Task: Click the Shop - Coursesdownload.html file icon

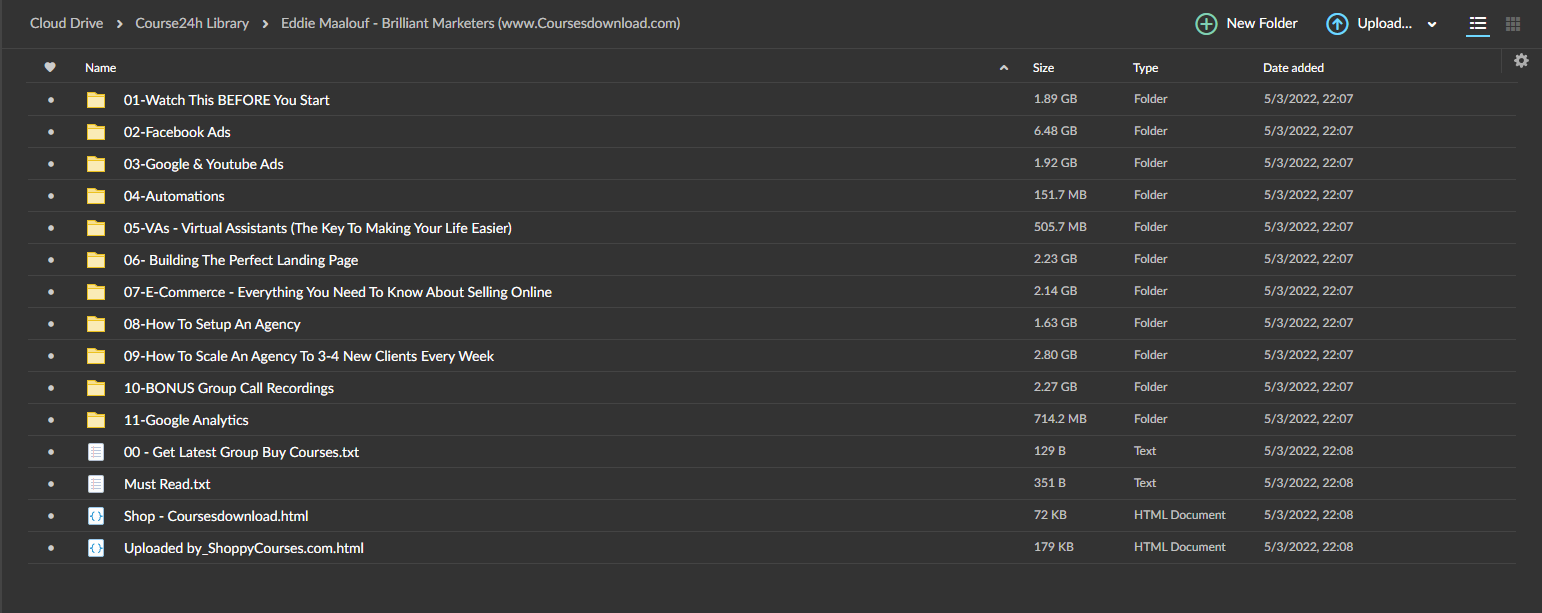Action: [96, 516]
